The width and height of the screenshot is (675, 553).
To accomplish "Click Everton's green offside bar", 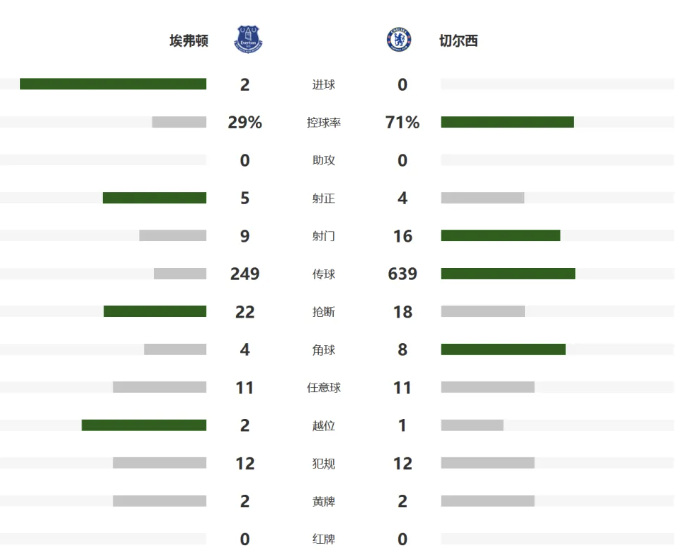I will [x=144, y=425].
